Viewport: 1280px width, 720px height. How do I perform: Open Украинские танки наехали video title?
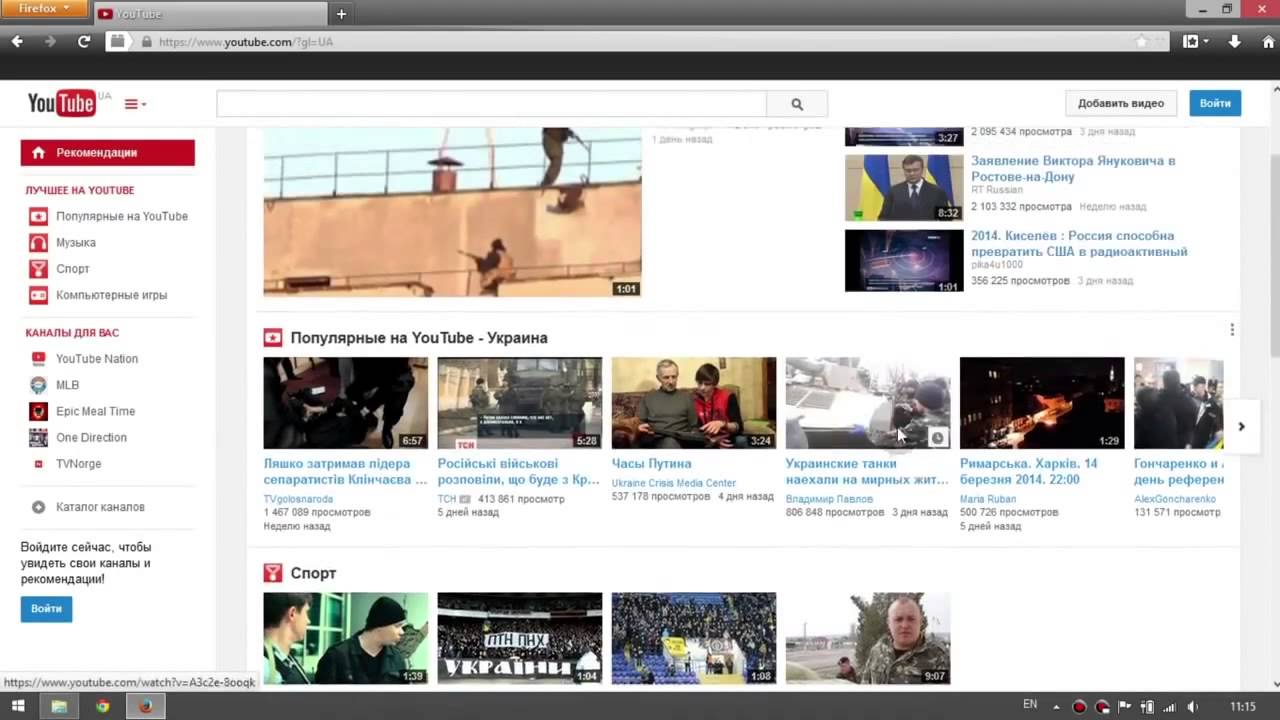[867, 471]
